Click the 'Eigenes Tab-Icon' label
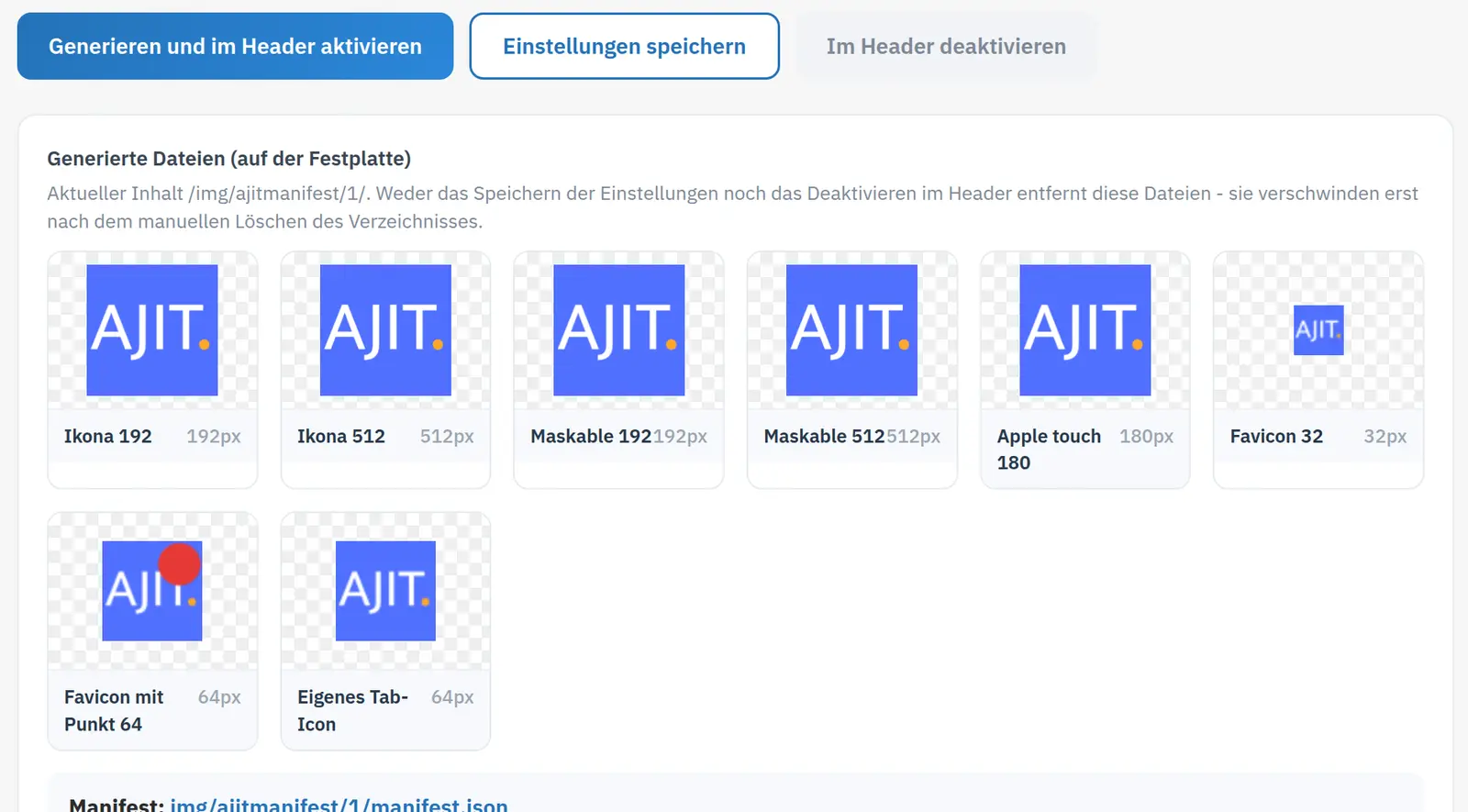 pyautogui.click(x=352, y=710)
